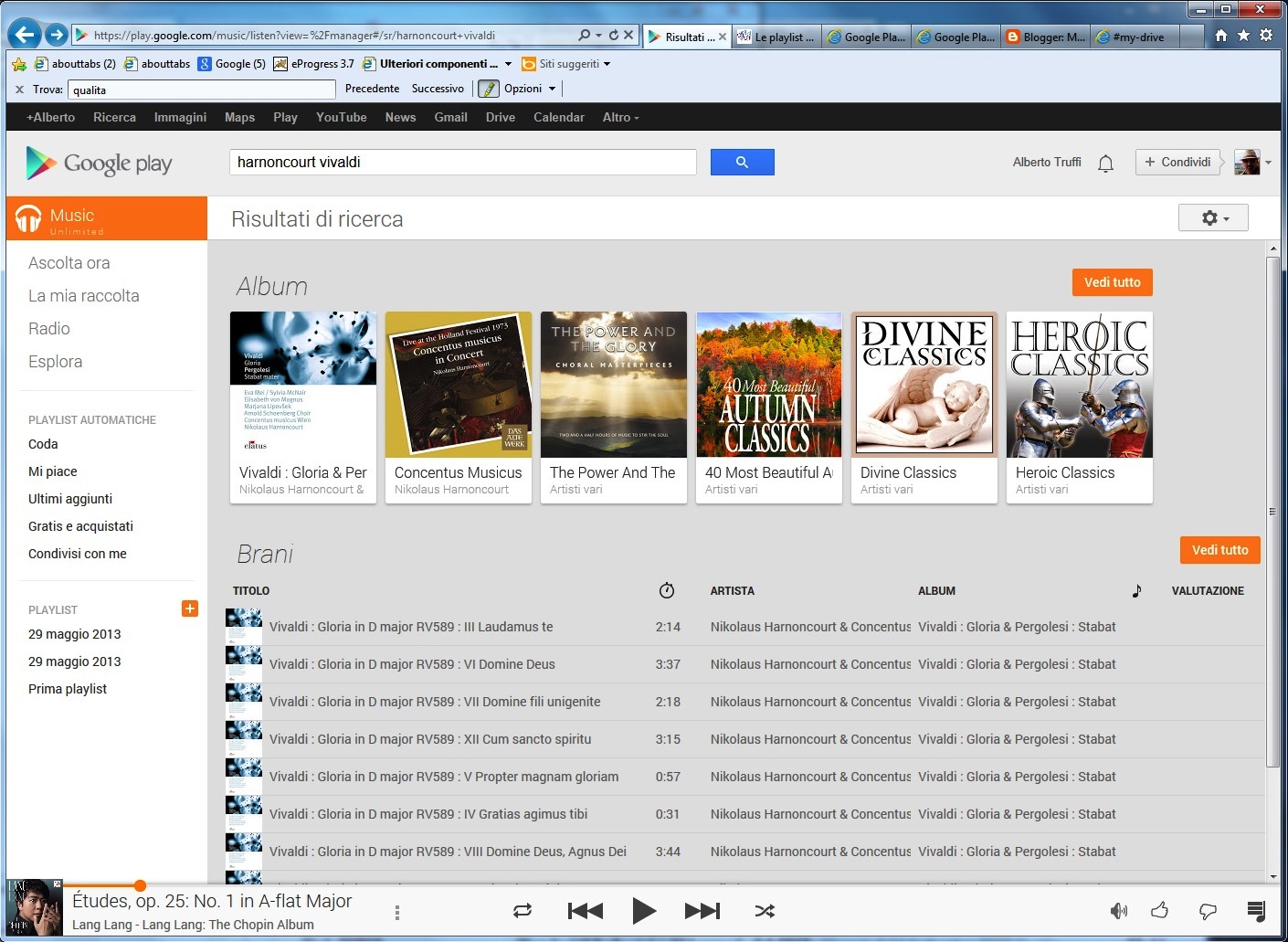Click the orange playback progress knob

pyautogui.click(x=140, y=885)
